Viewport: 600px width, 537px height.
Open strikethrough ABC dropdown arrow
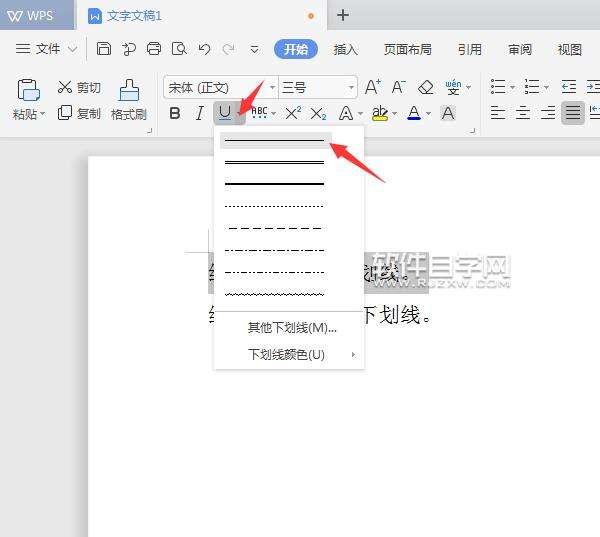click(x=273, y=114)
